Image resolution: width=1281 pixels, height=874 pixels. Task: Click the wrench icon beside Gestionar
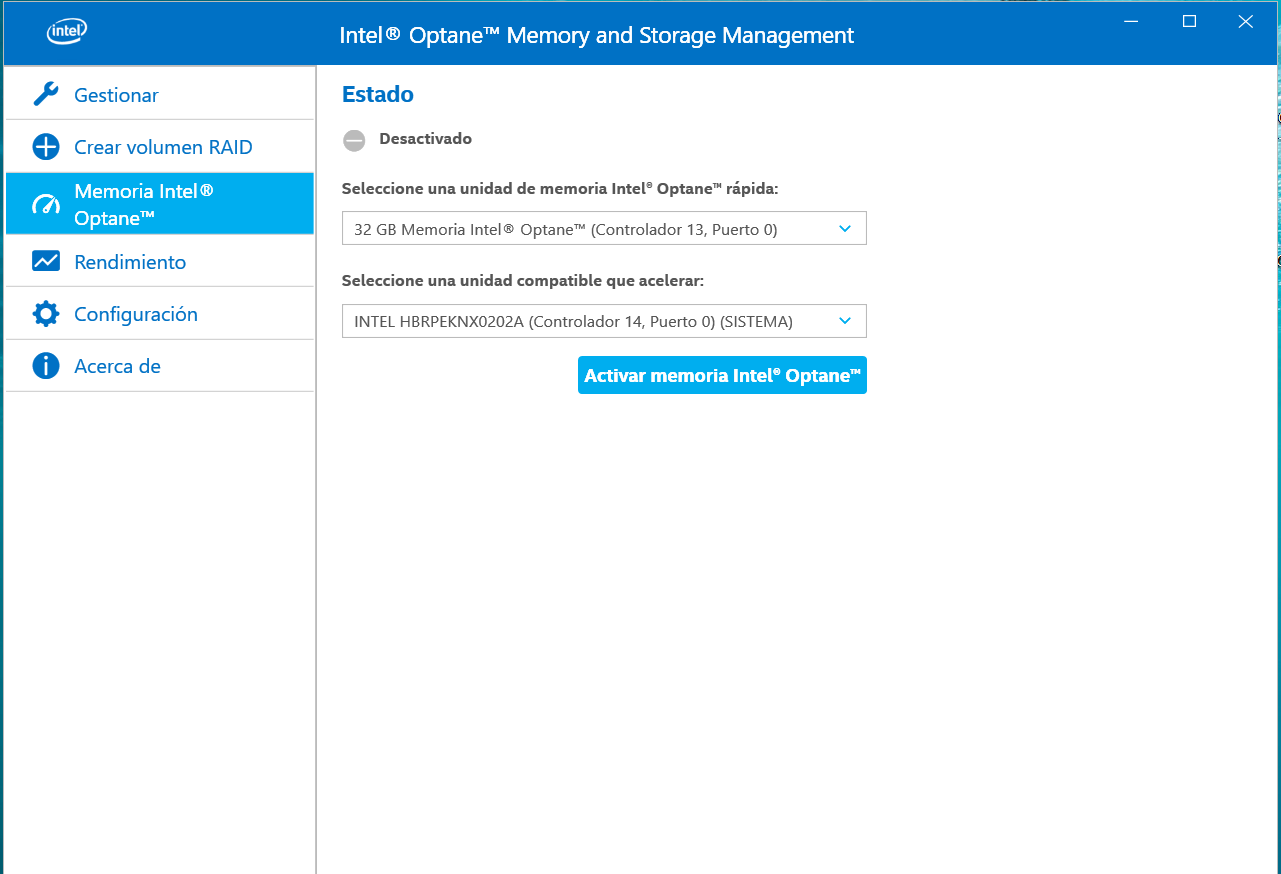[x=46, y=95]
